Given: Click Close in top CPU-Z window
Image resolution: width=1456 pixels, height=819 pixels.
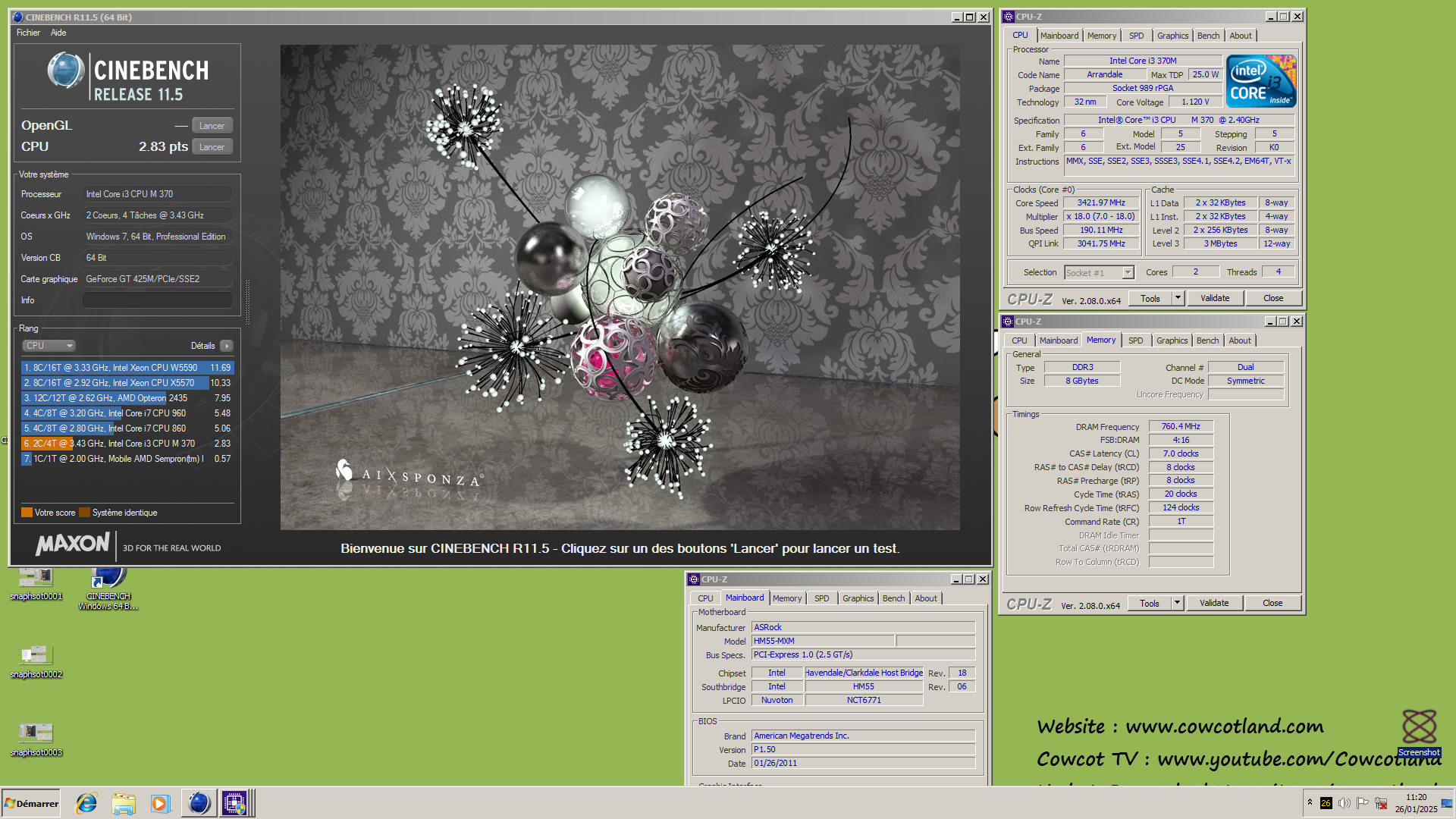Looking at the screenshot, I should [1273, 299].
